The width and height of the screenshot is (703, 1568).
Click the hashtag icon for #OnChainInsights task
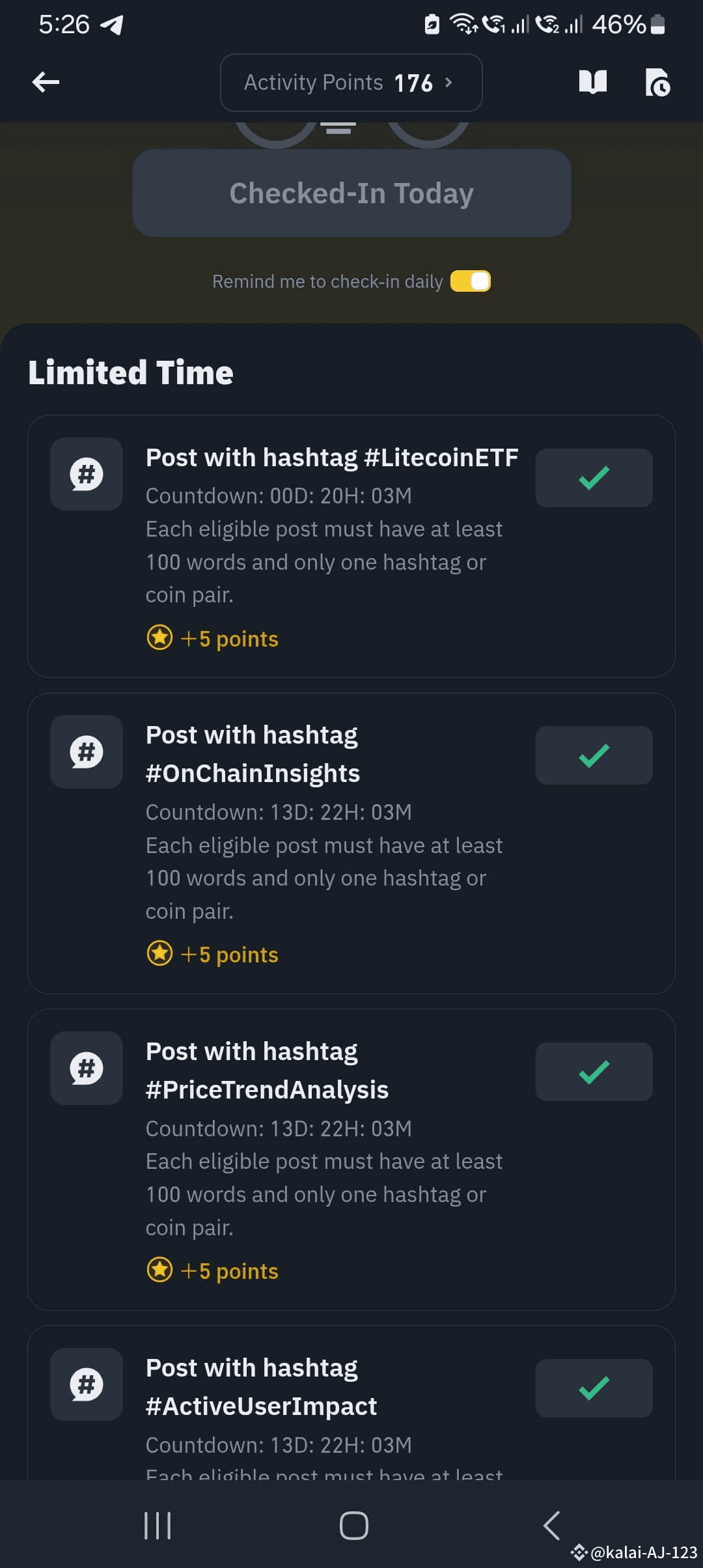coord(86,751)
